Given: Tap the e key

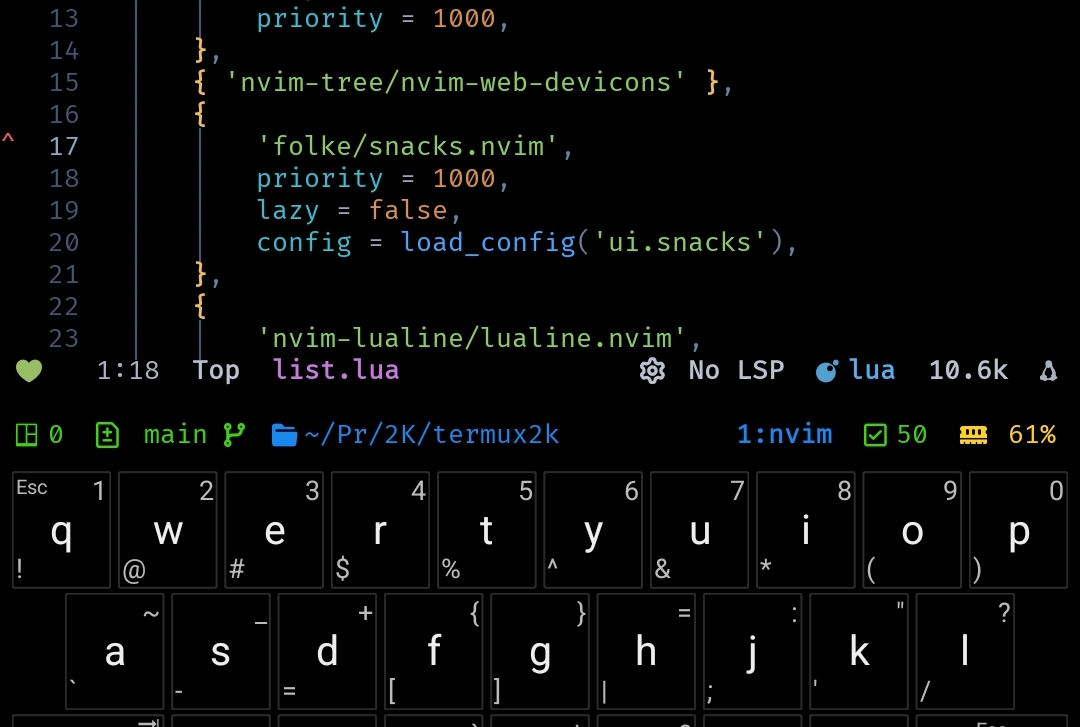Looking at the screenshot, I should pyautogui.click(x=274, y=529).
